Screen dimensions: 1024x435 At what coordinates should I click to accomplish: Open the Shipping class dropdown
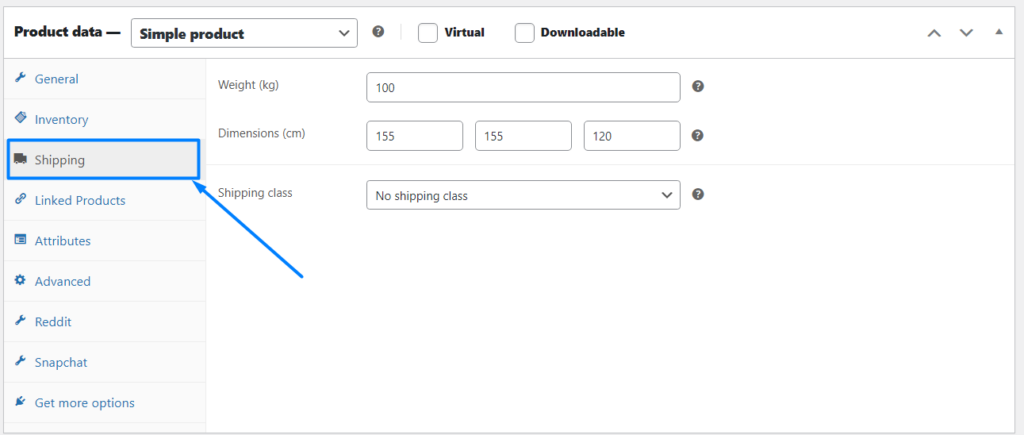(523, 195)
